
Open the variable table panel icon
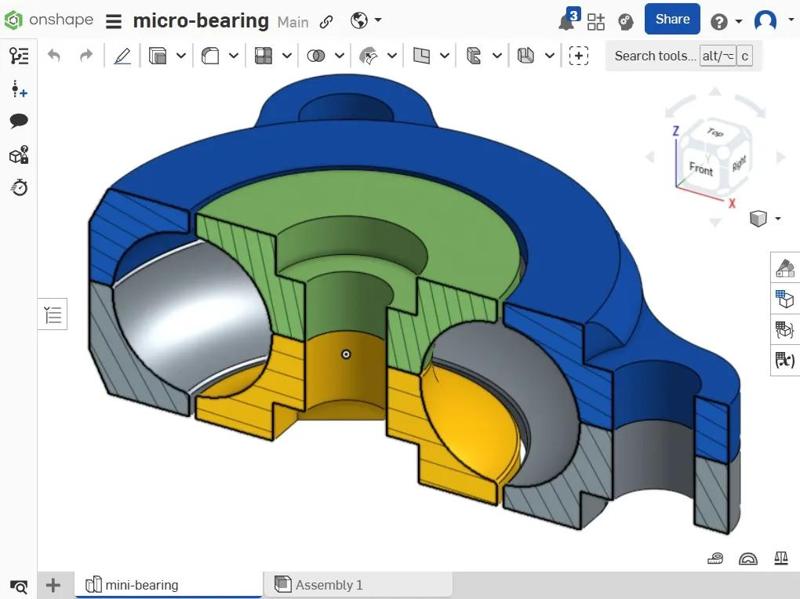(x=785, y=360)
